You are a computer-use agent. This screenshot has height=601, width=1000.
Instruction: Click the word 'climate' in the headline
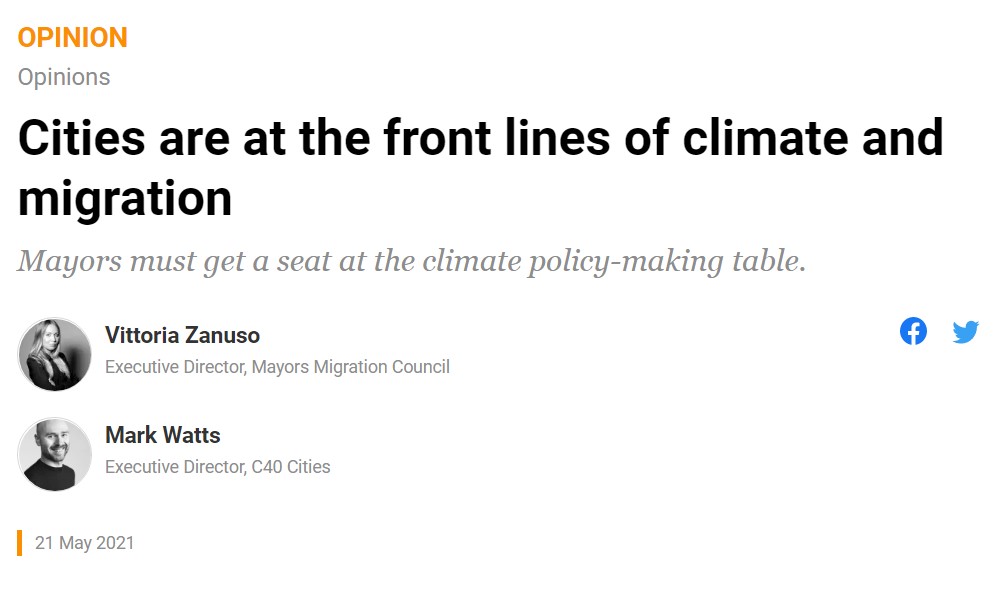[x=766, y=137]
